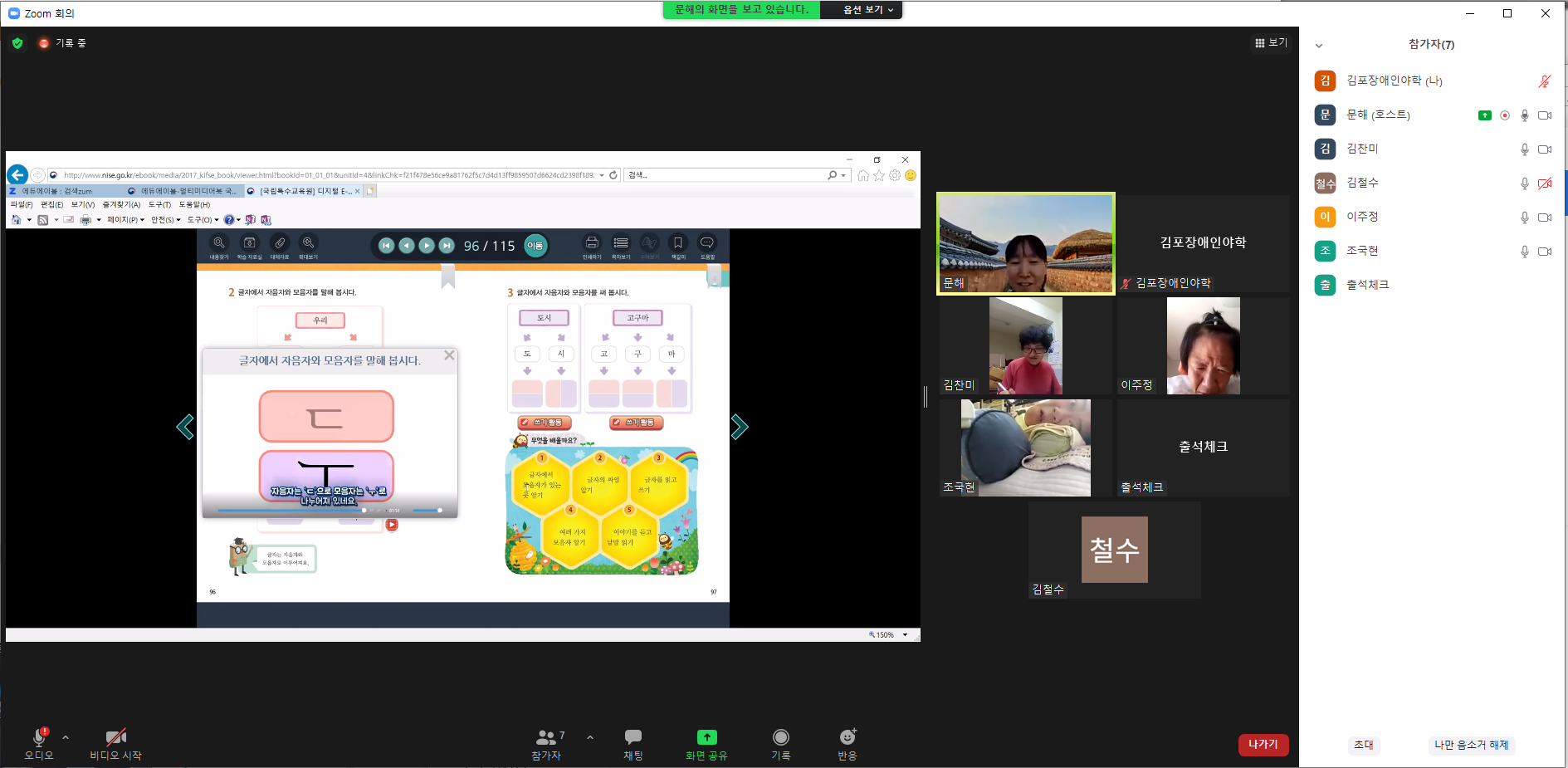
Task: Click the red 나가기 leave button
Action: pos(1263,745)
